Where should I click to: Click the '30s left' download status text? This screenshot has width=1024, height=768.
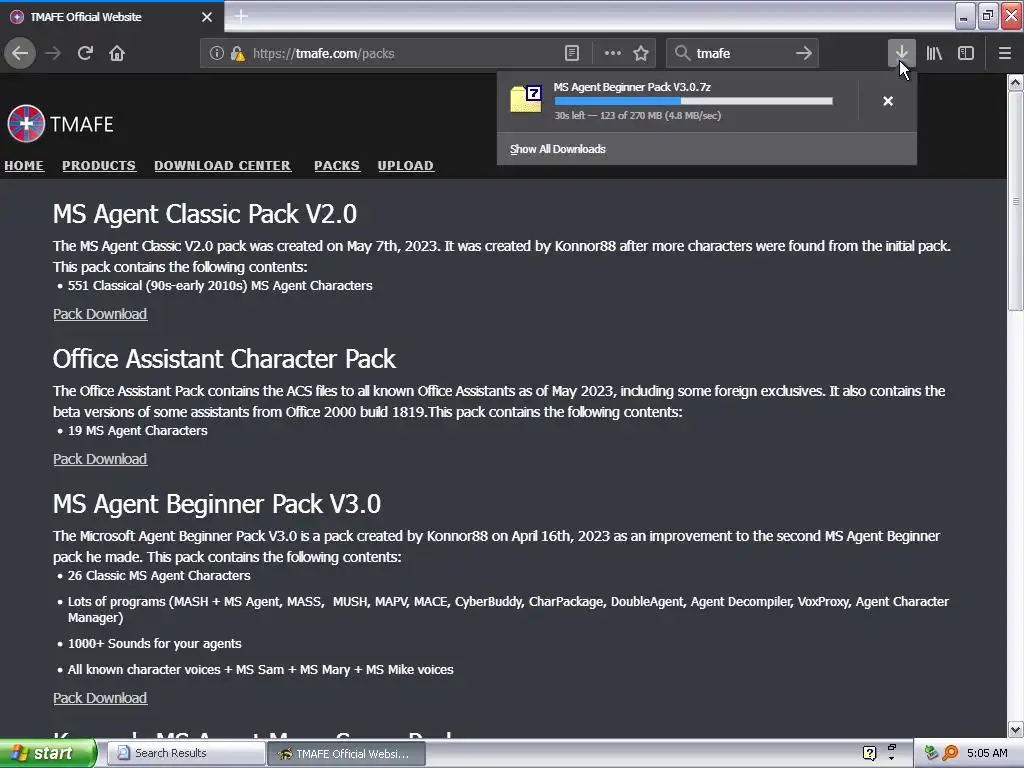[637, 116]
